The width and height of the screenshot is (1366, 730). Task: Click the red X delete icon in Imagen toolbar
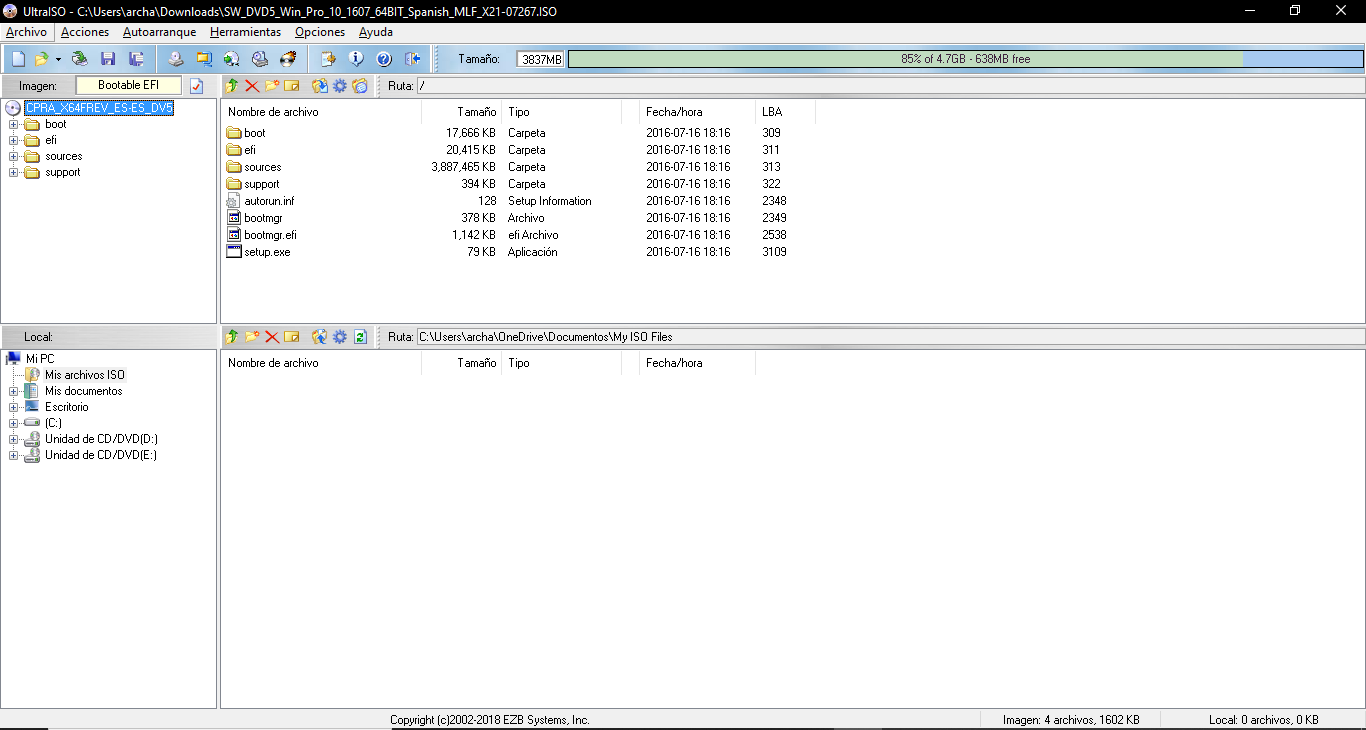[252, 86]
